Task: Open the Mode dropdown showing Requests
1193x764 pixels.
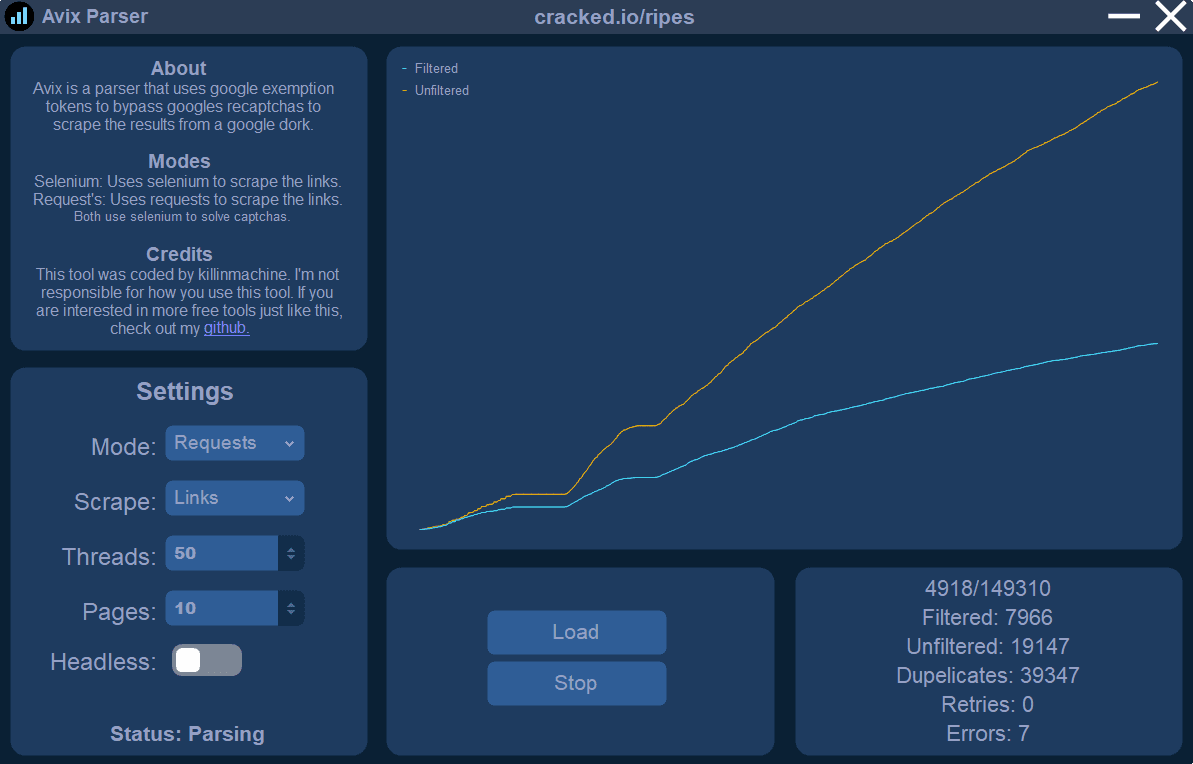Action: point(235,443)
